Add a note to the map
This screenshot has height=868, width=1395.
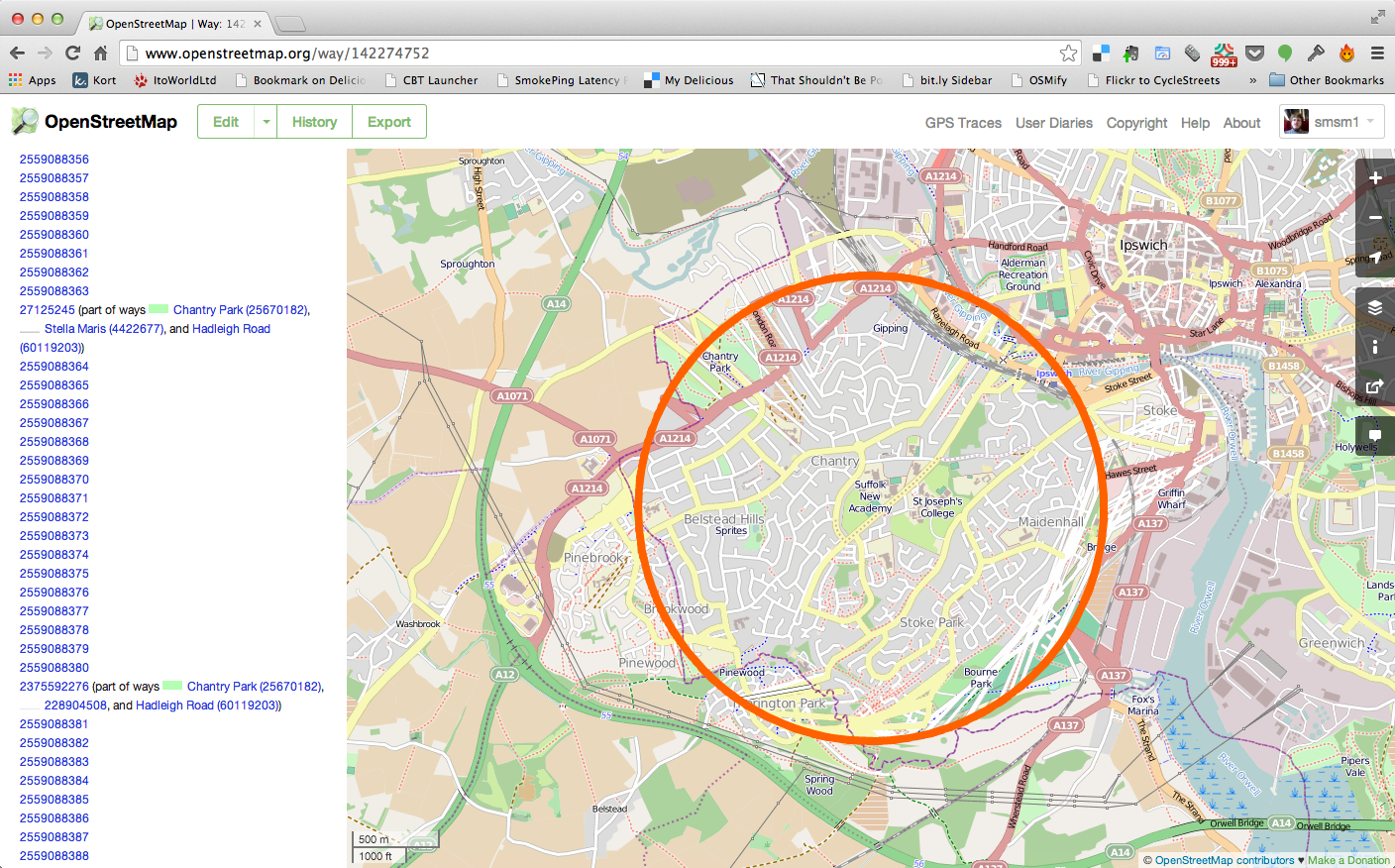[x=1375, y=436]
